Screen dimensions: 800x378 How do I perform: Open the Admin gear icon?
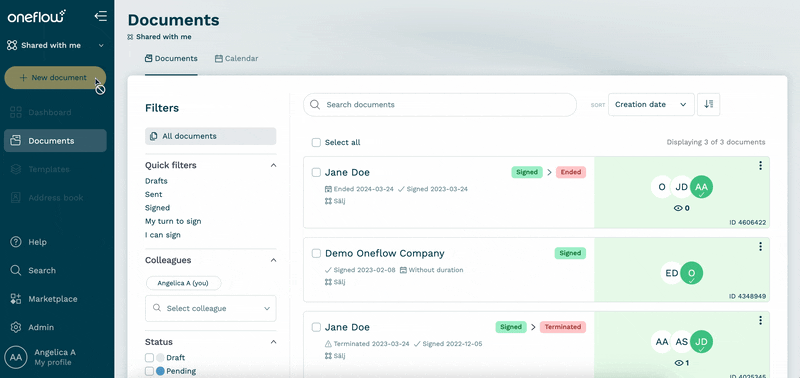tap(16, 327)
